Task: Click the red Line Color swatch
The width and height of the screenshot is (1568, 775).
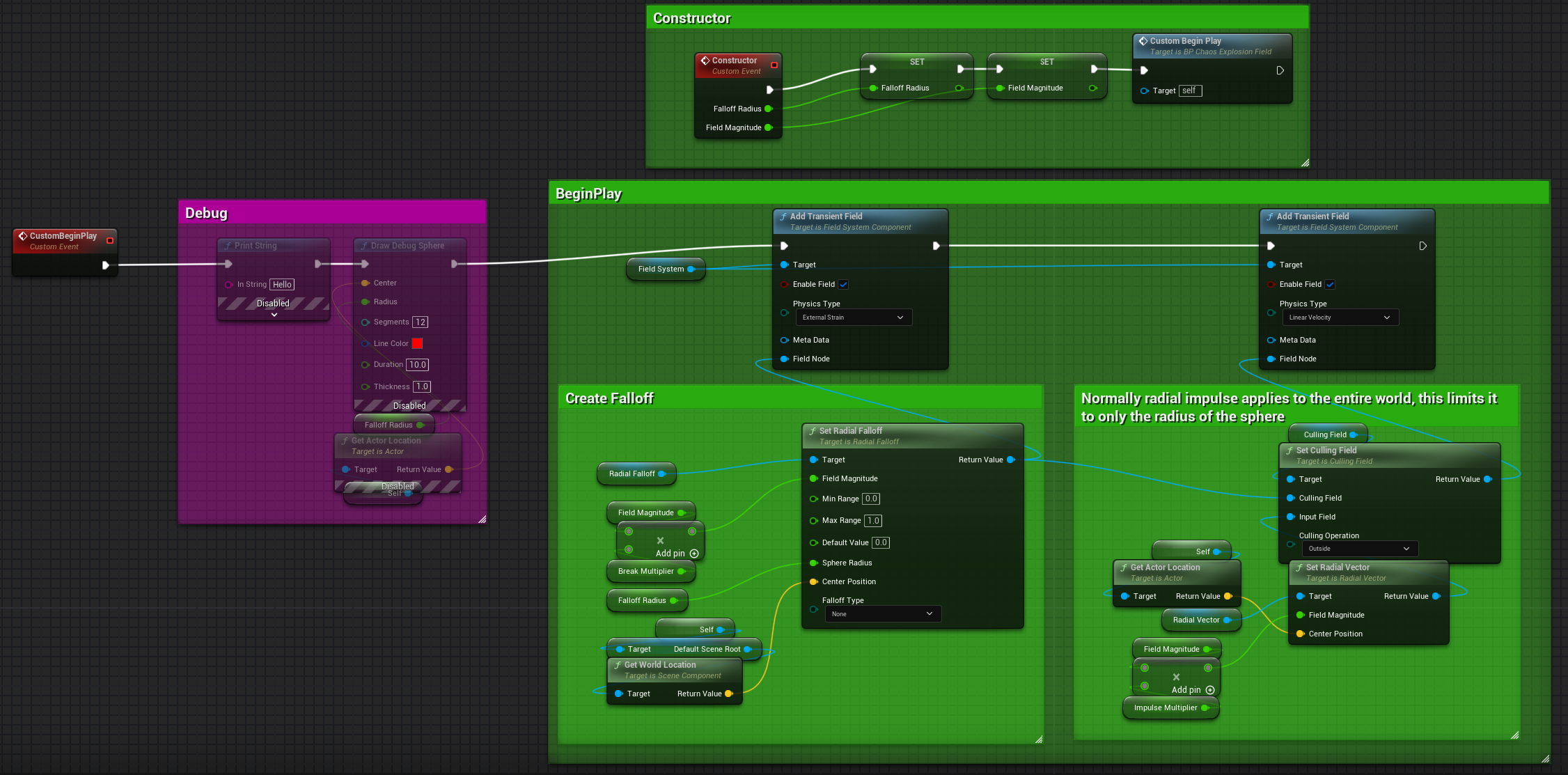Action: [x=417, y=343]
